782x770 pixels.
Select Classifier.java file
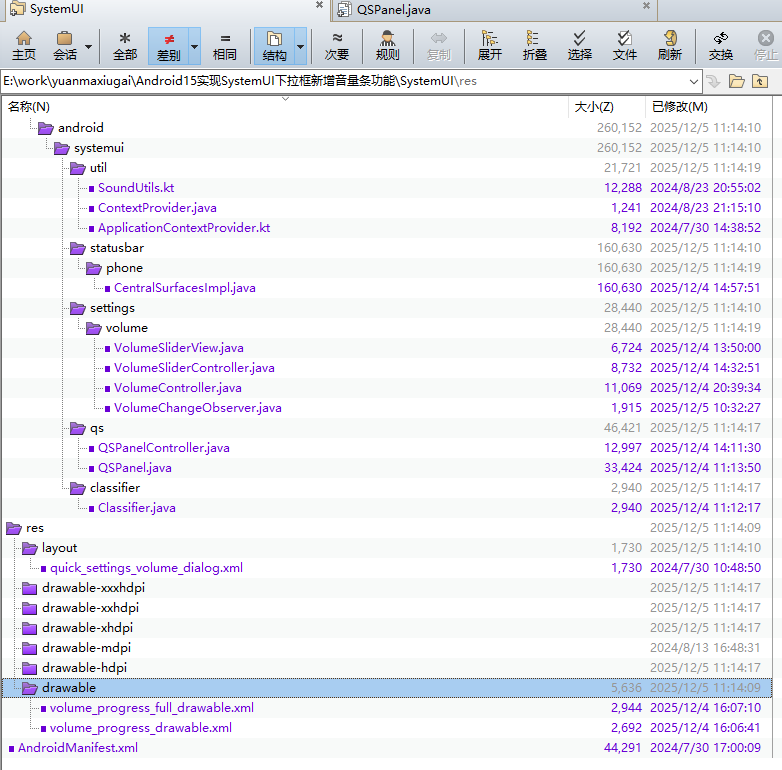click(x=137, y=508)
